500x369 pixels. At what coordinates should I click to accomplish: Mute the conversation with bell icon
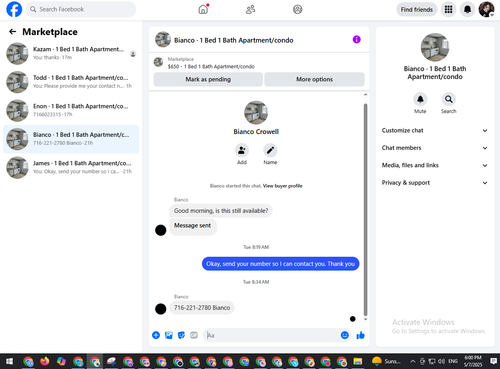(420, 99)
